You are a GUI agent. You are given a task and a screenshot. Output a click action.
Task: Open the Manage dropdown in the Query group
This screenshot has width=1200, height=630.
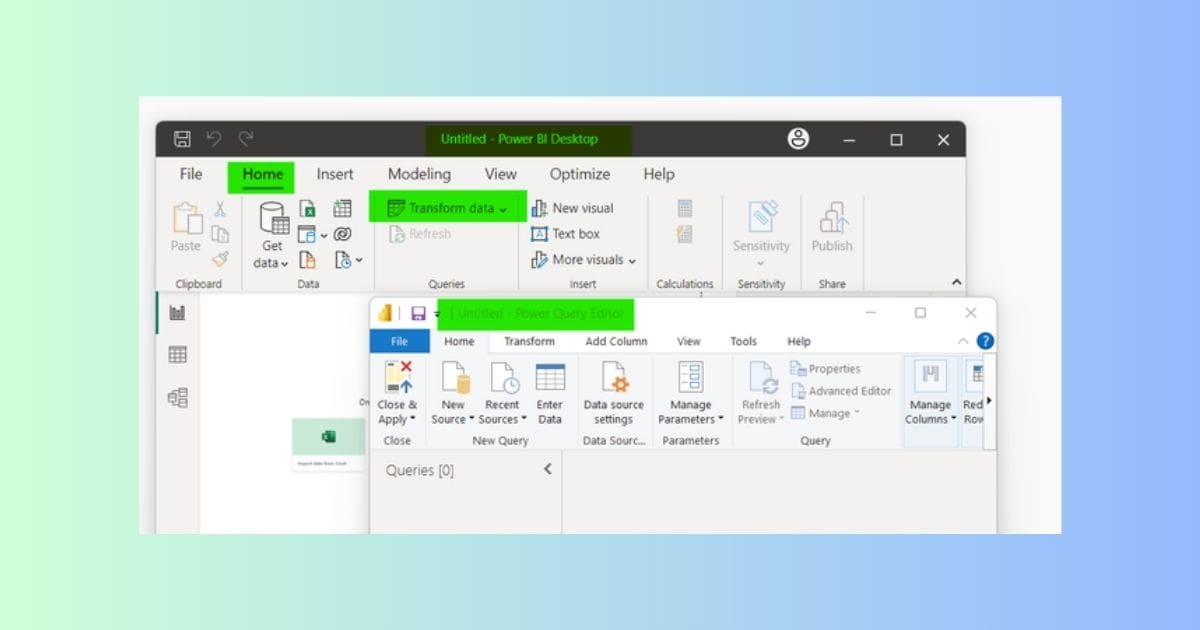857,414
